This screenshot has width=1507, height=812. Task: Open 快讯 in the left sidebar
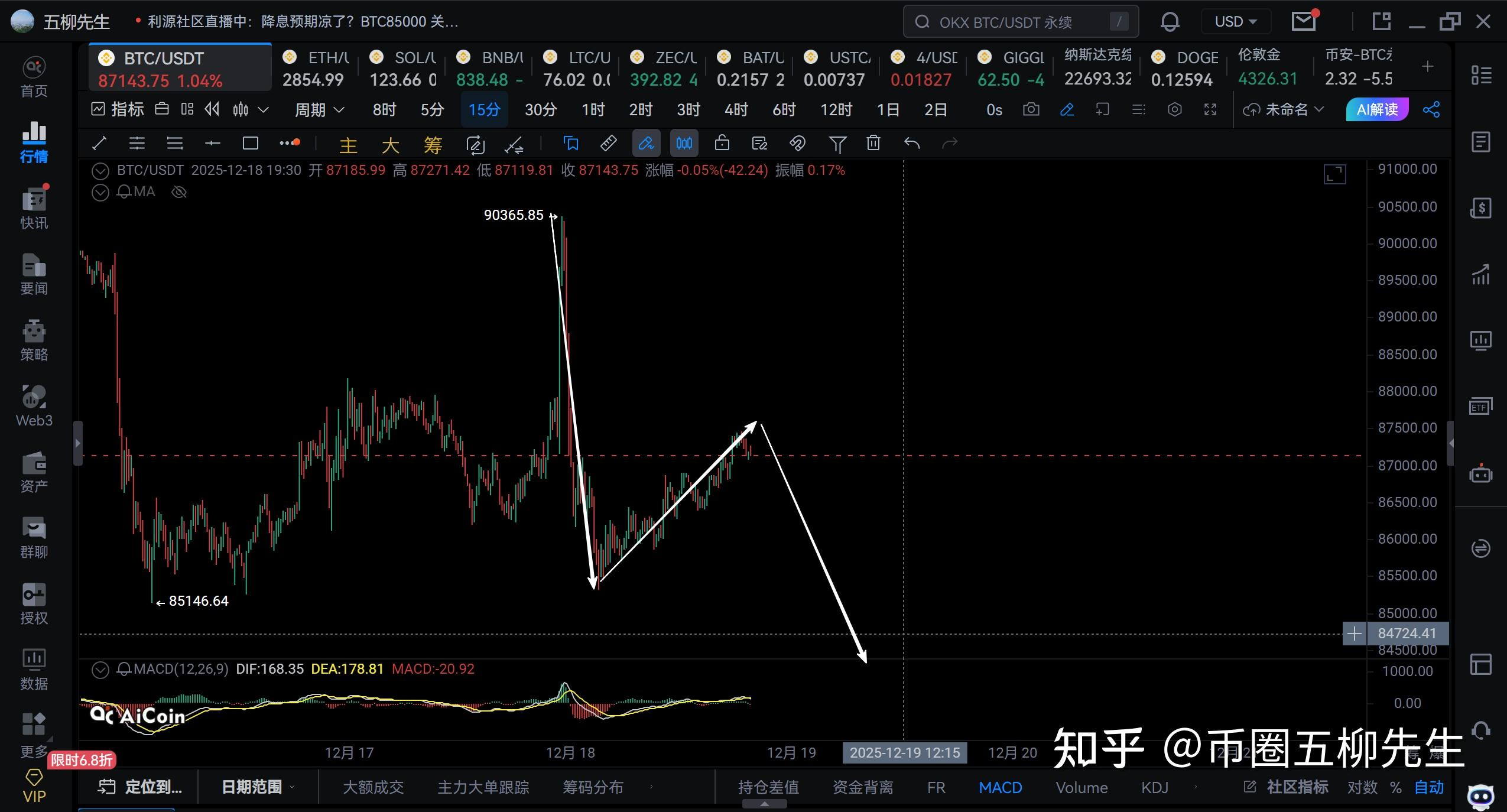[x=34, y=209]
